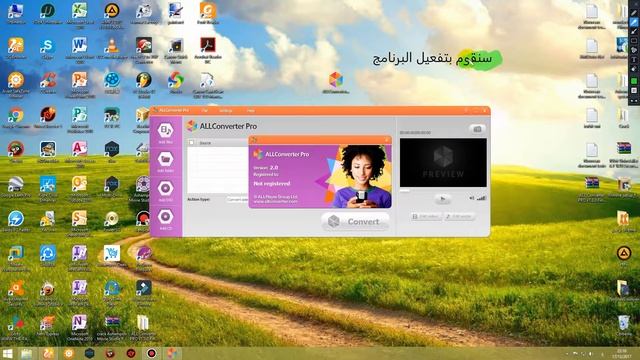The height and width of the screenshot is (360, 640).
Task: Select the AIMP orange triangle icon top row
Action: [111, 11]
